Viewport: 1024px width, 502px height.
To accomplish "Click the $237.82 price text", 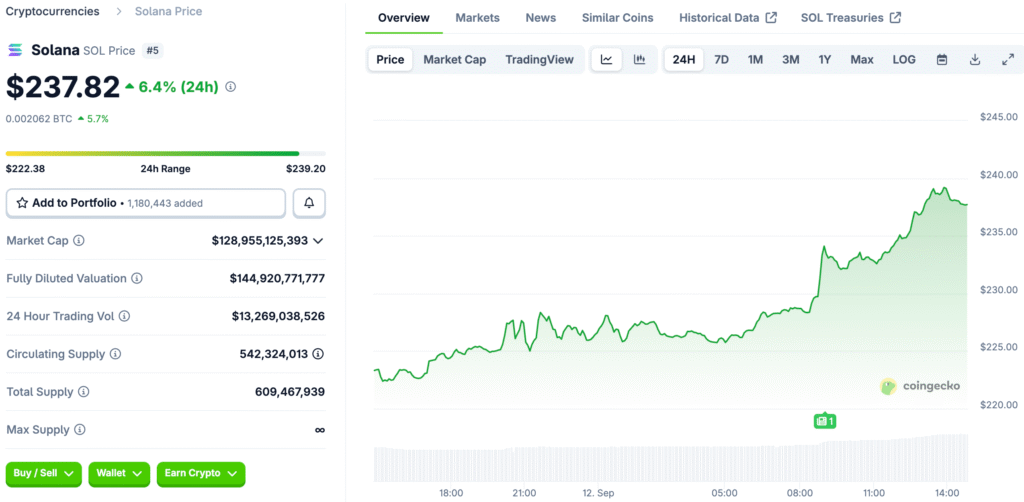I will 63,87.
